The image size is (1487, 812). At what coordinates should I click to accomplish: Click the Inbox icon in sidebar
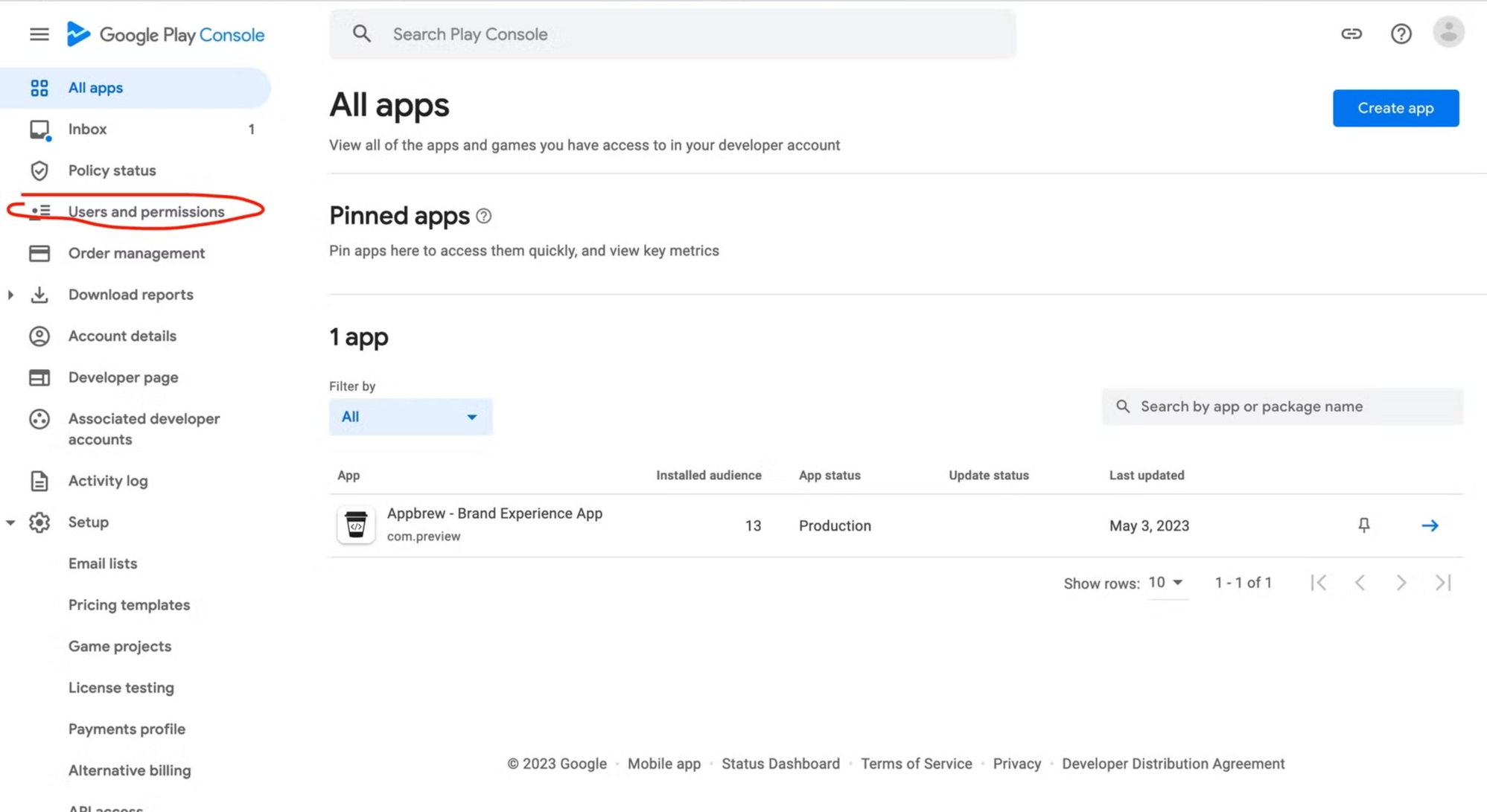pyautogui.click(x=39, y=130)
